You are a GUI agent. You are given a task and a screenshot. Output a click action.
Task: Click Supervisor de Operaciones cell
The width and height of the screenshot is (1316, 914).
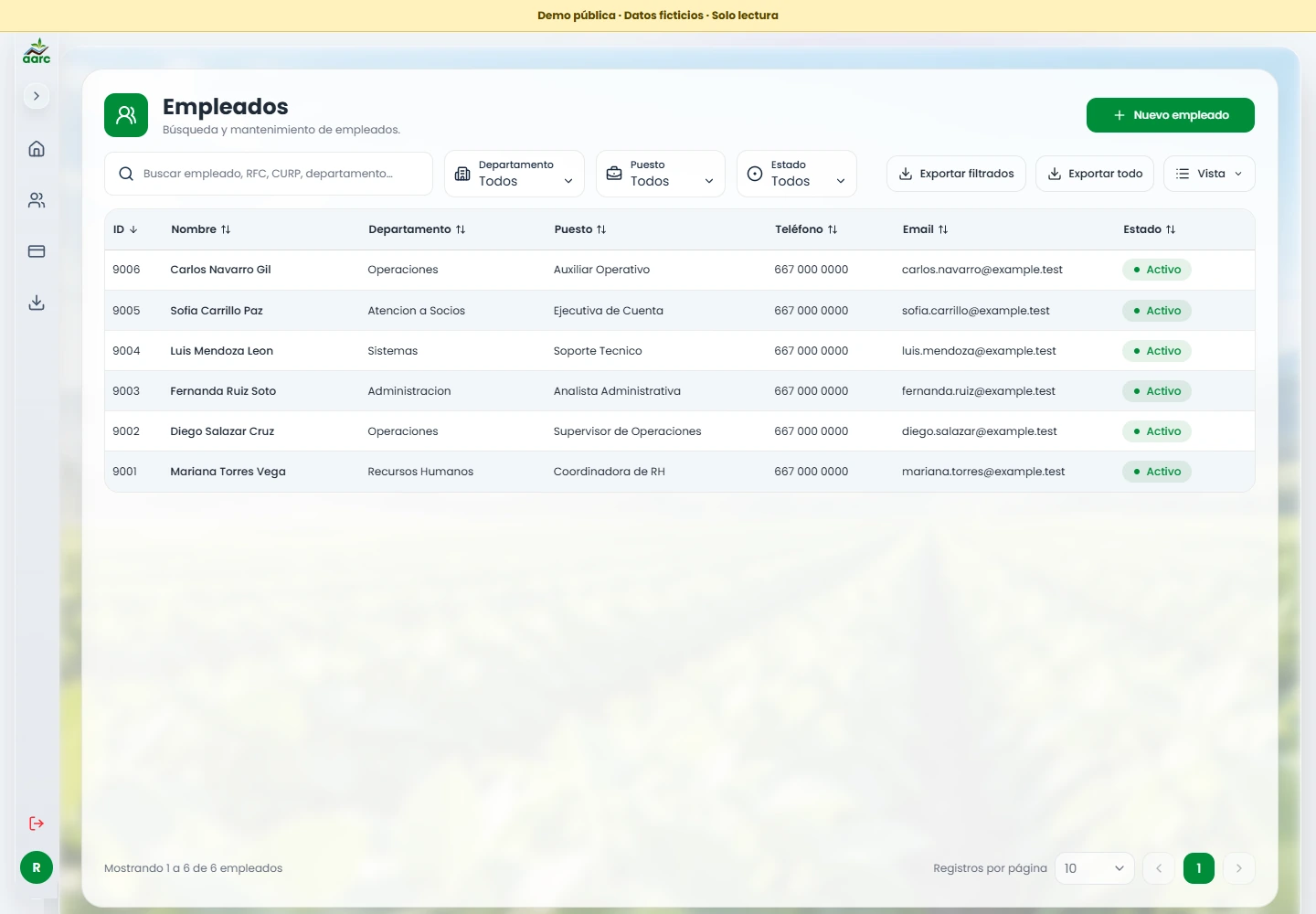627,431
